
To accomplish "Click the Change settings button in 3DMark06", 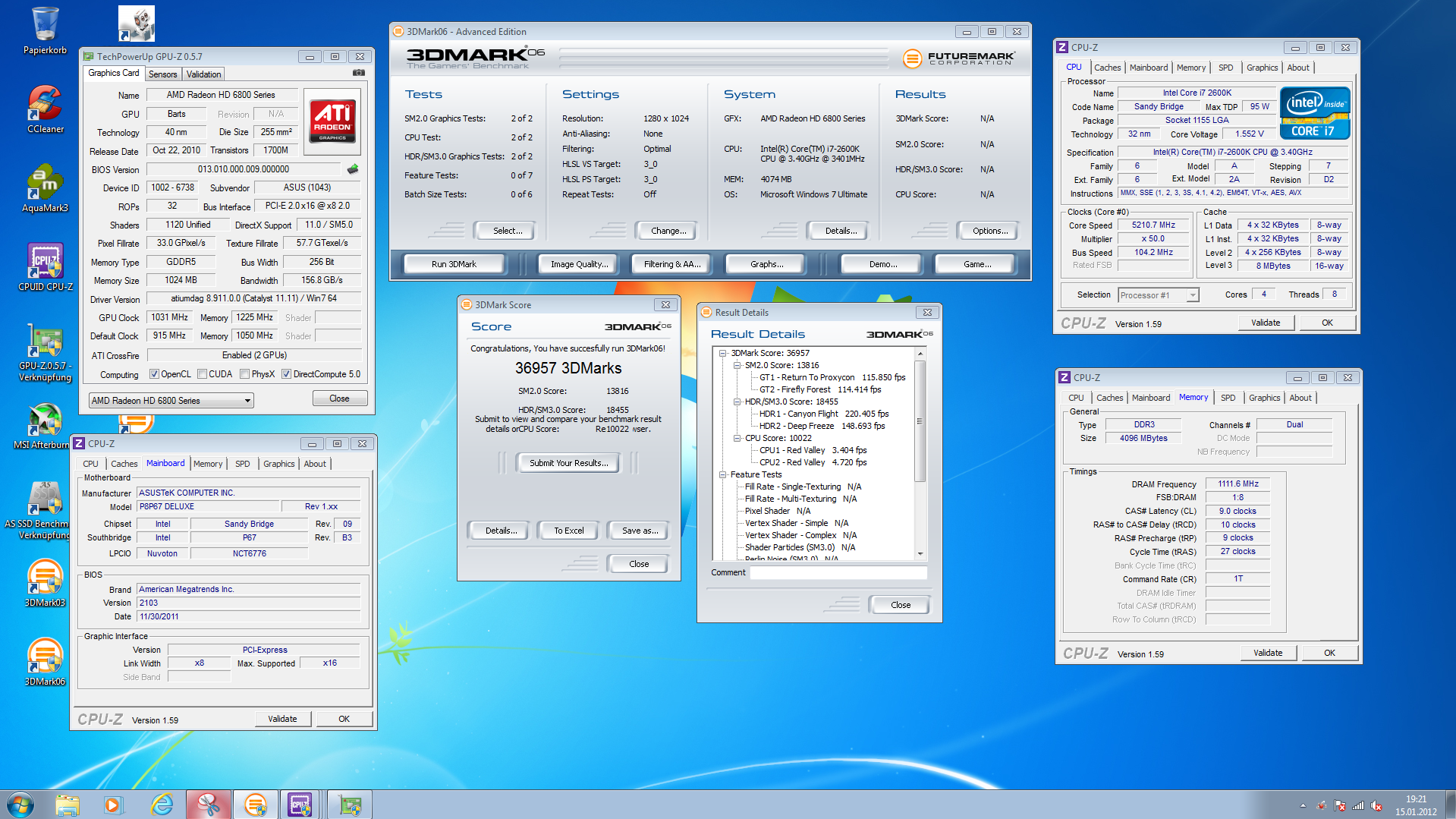I will 668,231.
